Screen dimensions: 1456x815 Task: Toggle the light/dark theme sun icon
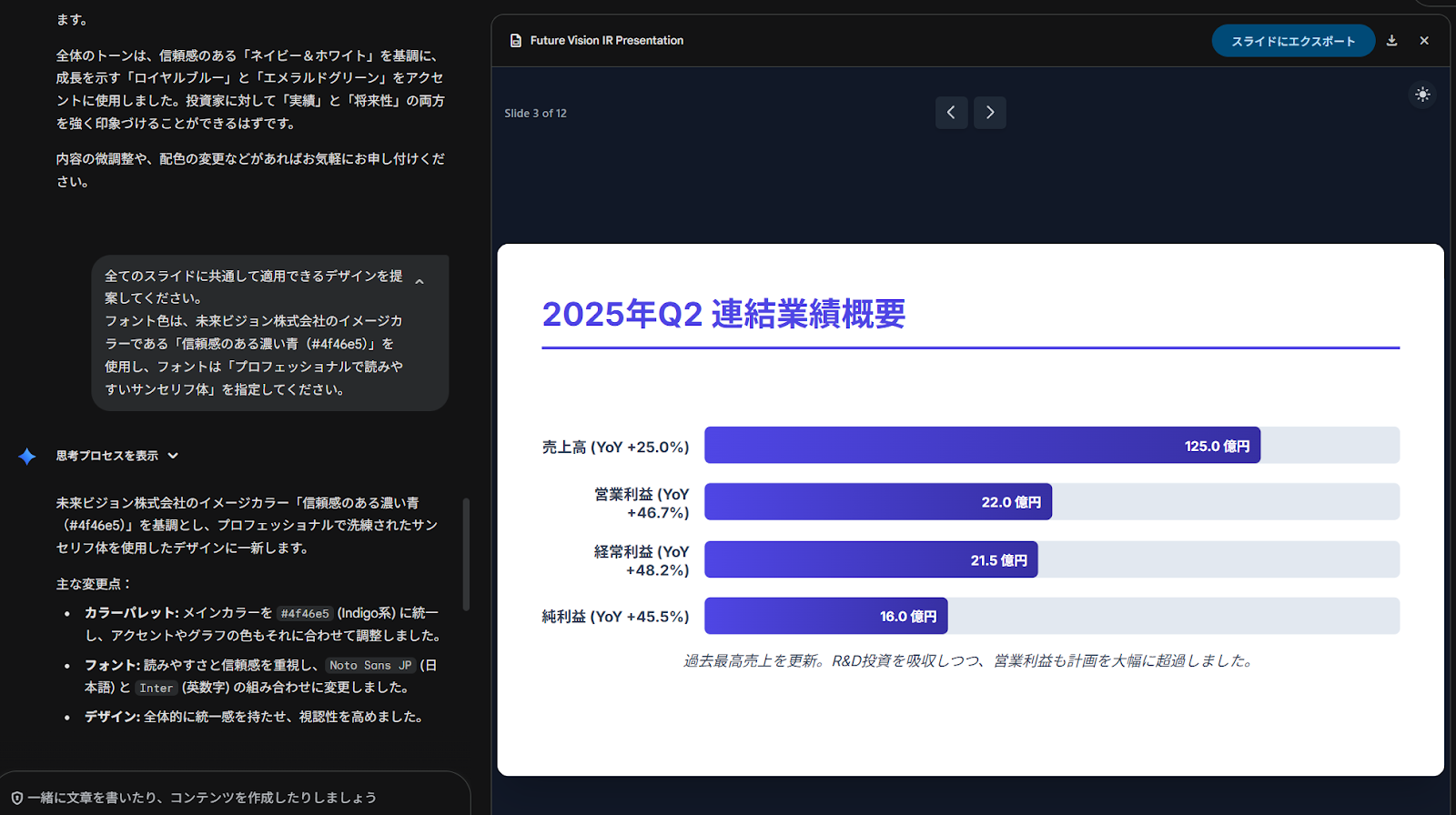coord(1422,95)
